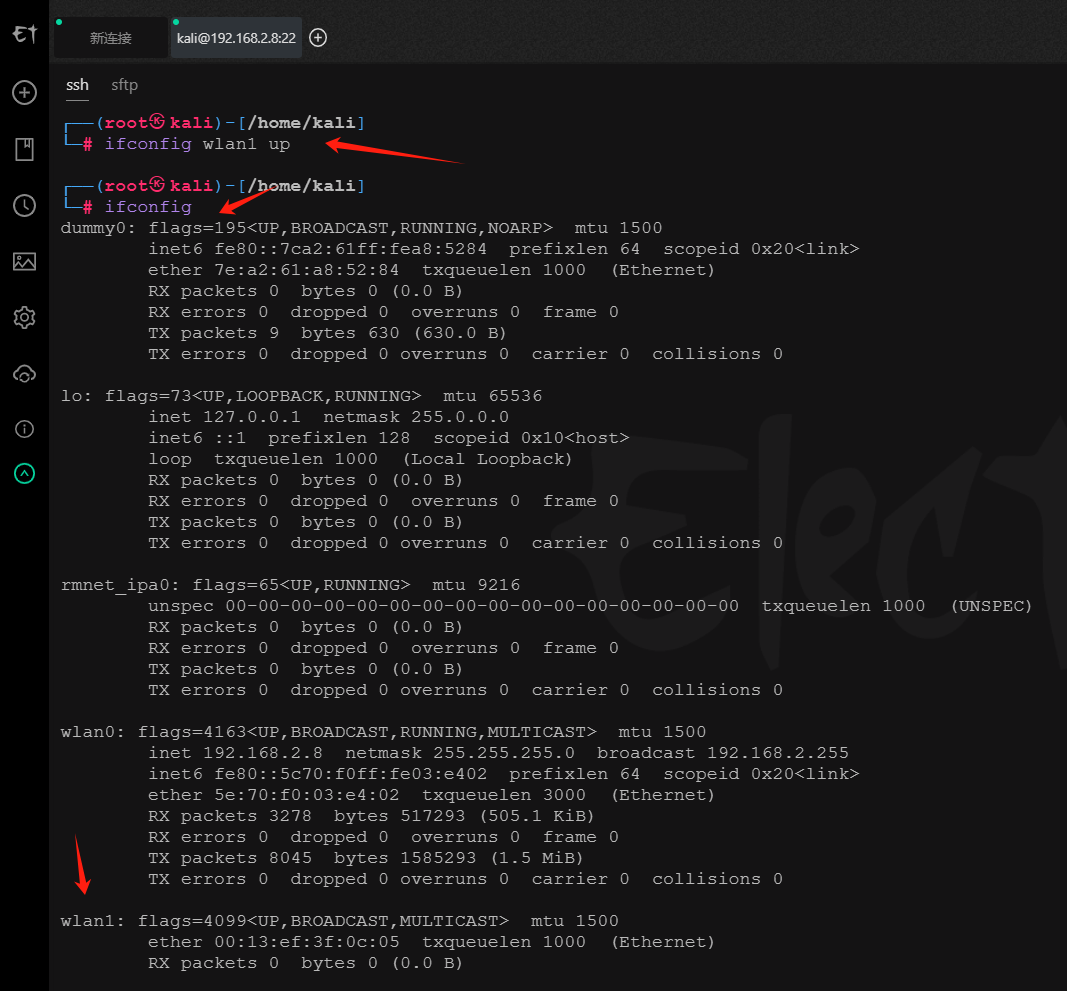Image resolution: width=1067 pixels, height=991 pixels.
Task: Select the kali@192.168.2.8:22 tab
Action: click(x=235, y=38)
